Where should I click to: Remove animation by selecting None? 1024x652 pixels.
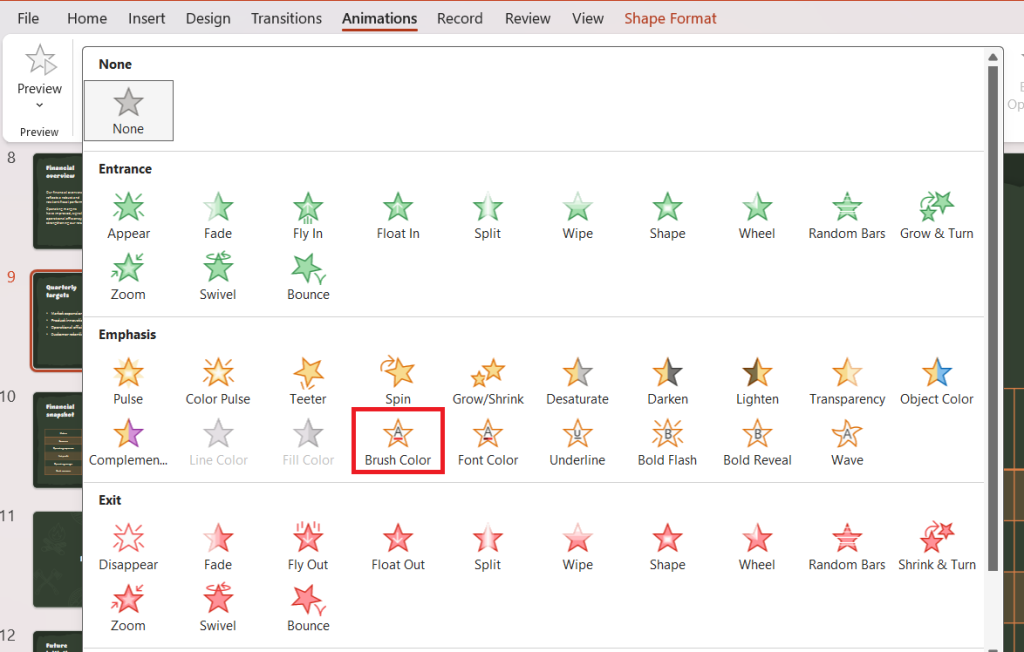128,110
